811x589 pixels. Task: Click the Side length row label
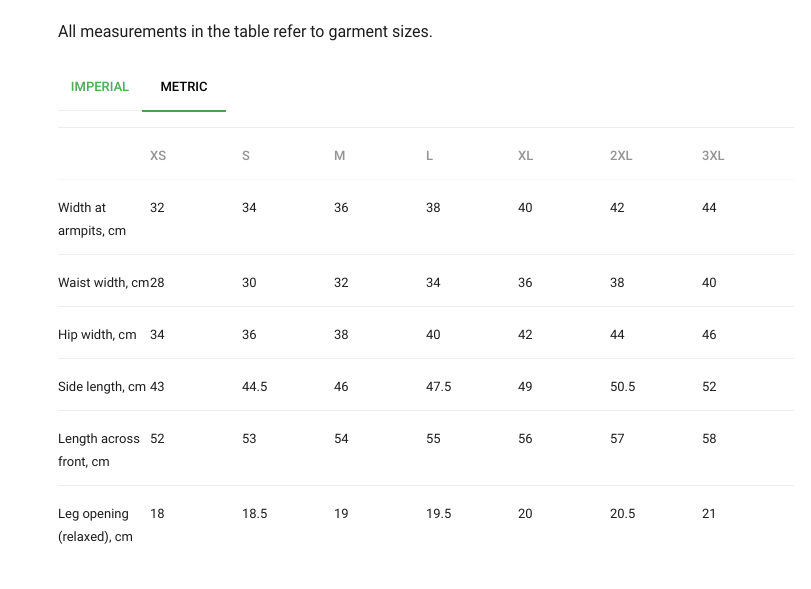pyautogui.click(x=102, y=387)
